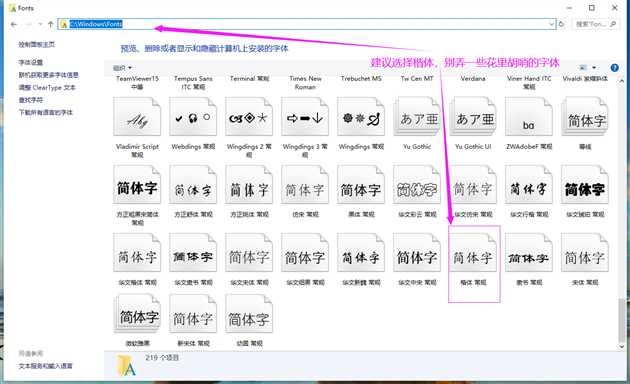Viewport: 630px width, 384px height.
Task: Open the 华文中宋 font icon
Action: [x=417, y=253]
